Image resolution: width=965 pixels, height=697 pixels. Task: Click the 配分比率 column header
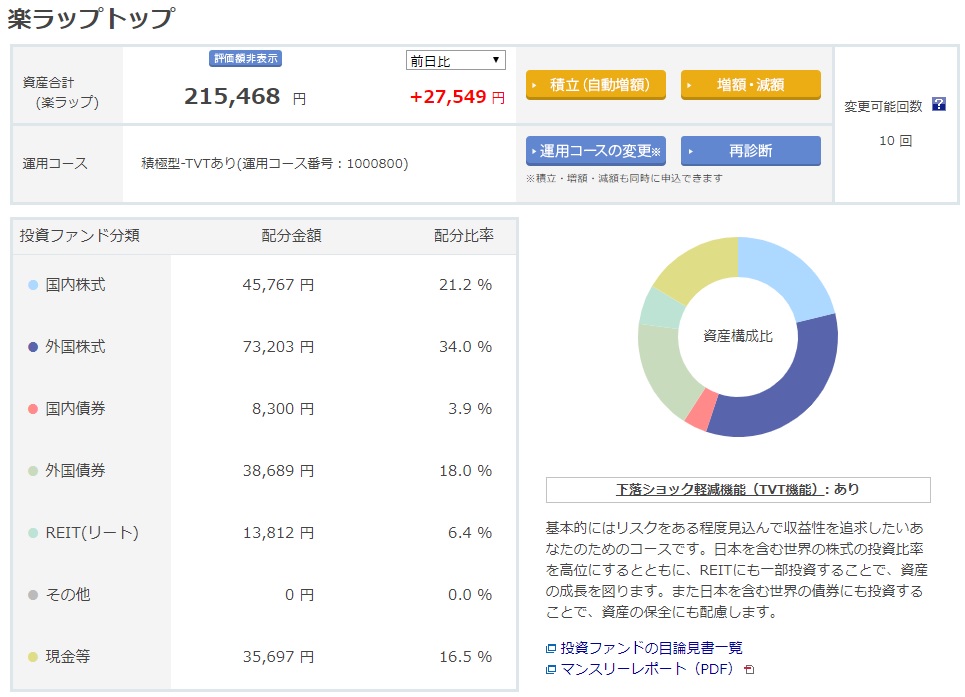point(464,236)
